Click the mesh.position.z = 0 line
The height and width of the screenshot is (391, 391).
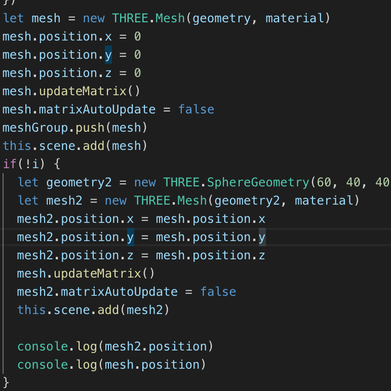[x=72, y=73]
